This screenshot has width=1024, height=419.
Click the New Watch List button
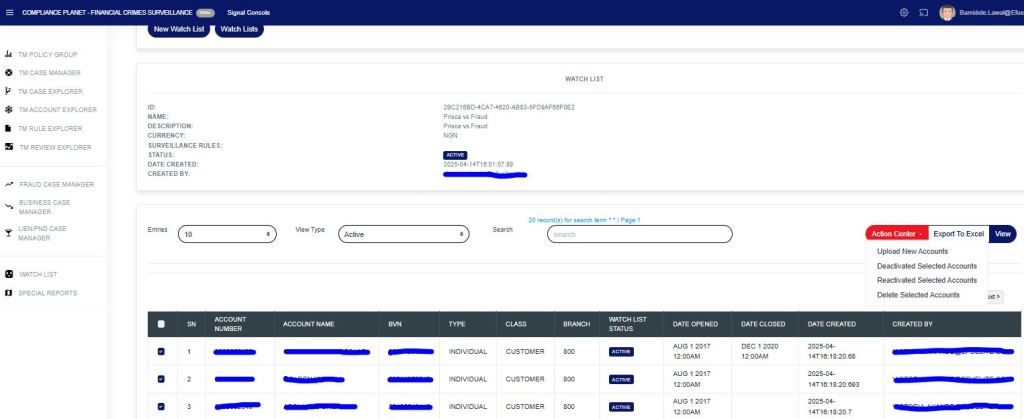pos(177,29)
